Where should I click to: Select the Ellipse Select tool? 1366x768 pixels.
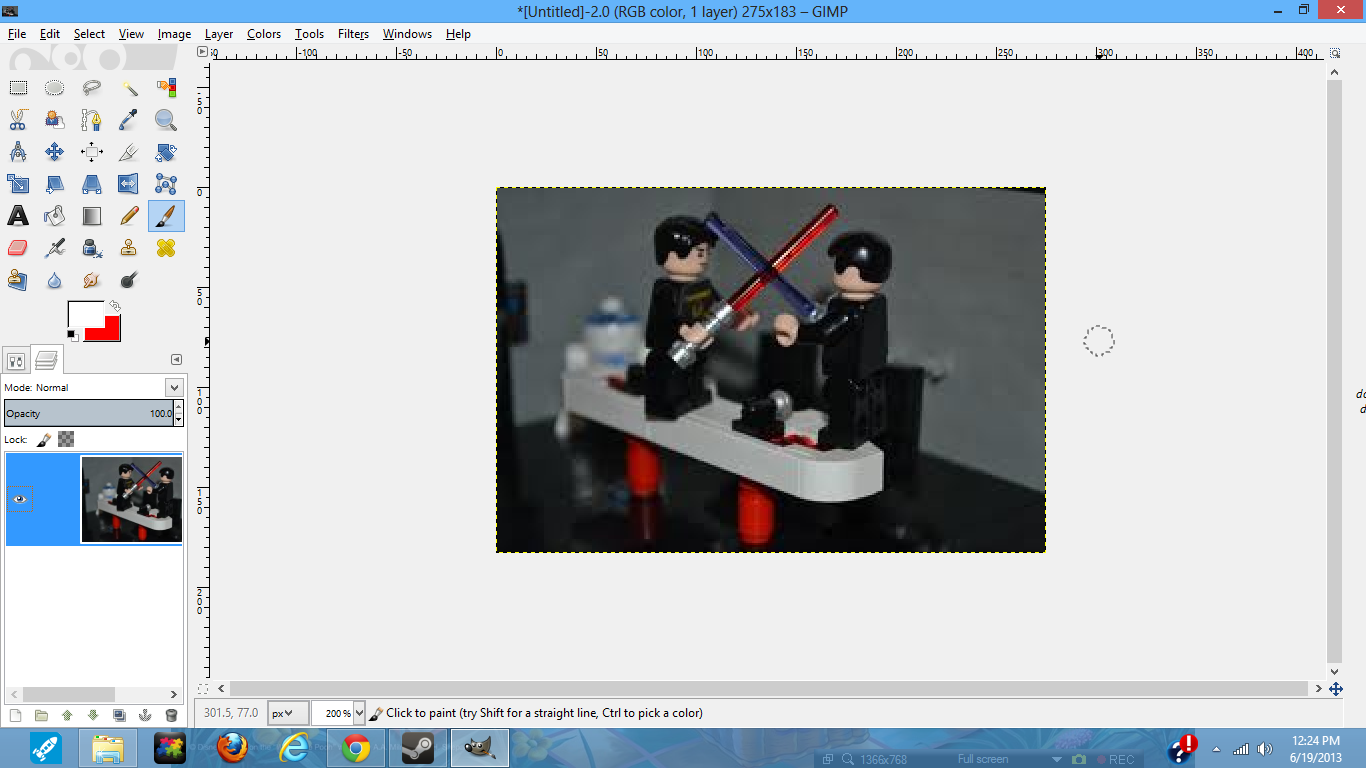55,88
